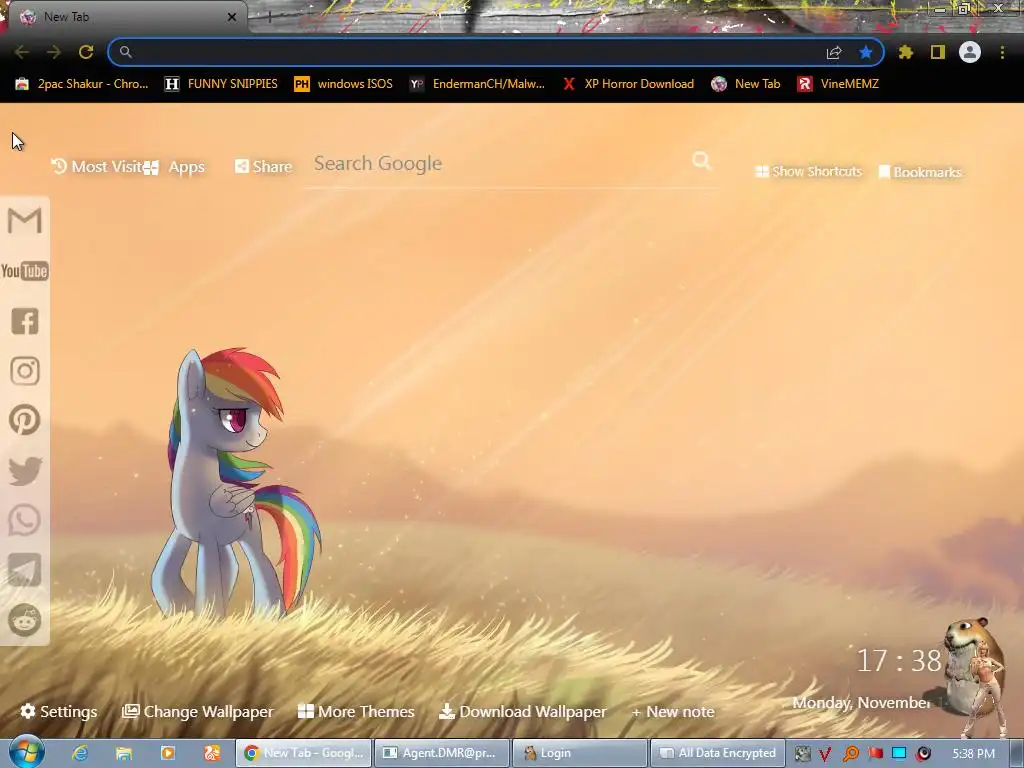Open the Pinterest sidebar icon
Screen dimensions: 1024x768
click(x=25, y=420)
